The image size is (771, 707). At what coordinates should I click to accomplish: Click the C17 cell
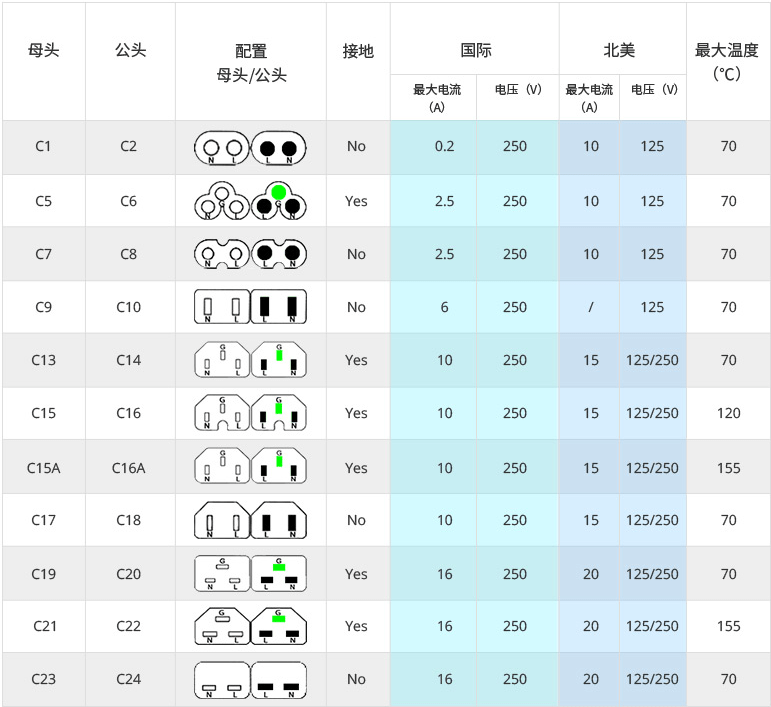point(43,520)
